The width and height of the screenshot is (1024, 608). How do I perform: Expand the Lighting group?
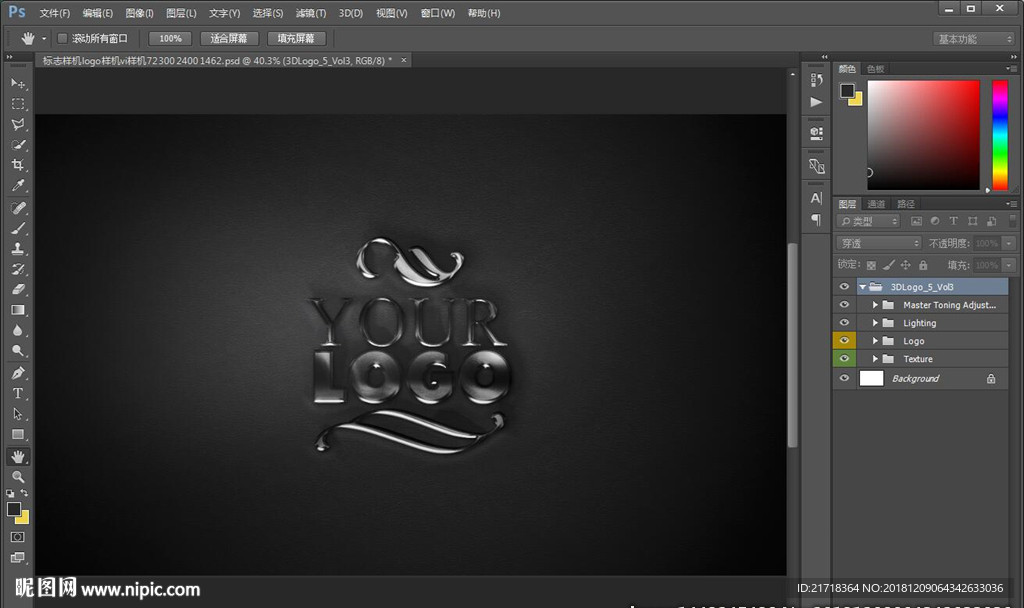point(875,323)
